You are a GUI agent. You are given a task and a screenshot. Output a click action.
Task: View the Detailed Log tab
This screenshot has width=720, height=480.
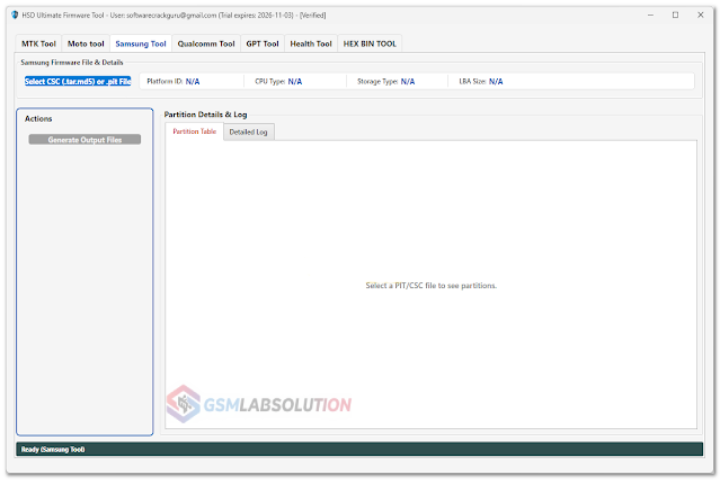click(248, 132)
